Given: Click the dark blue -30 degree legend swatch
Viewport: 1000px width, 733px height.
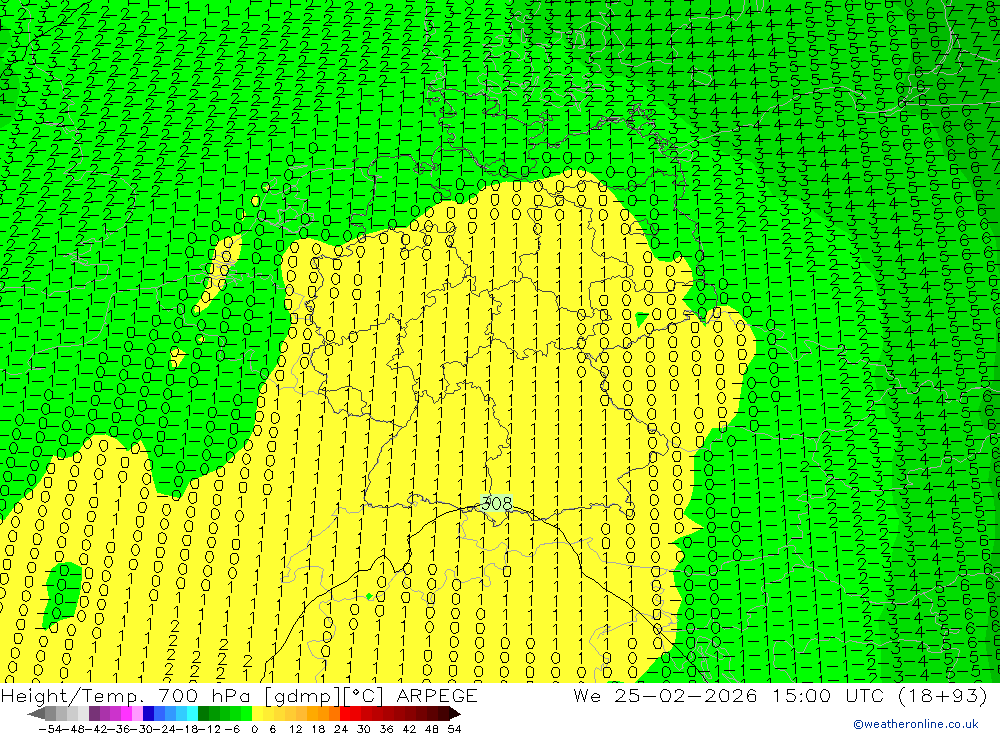Looking at the screenshot, I should tap(149, 714).
